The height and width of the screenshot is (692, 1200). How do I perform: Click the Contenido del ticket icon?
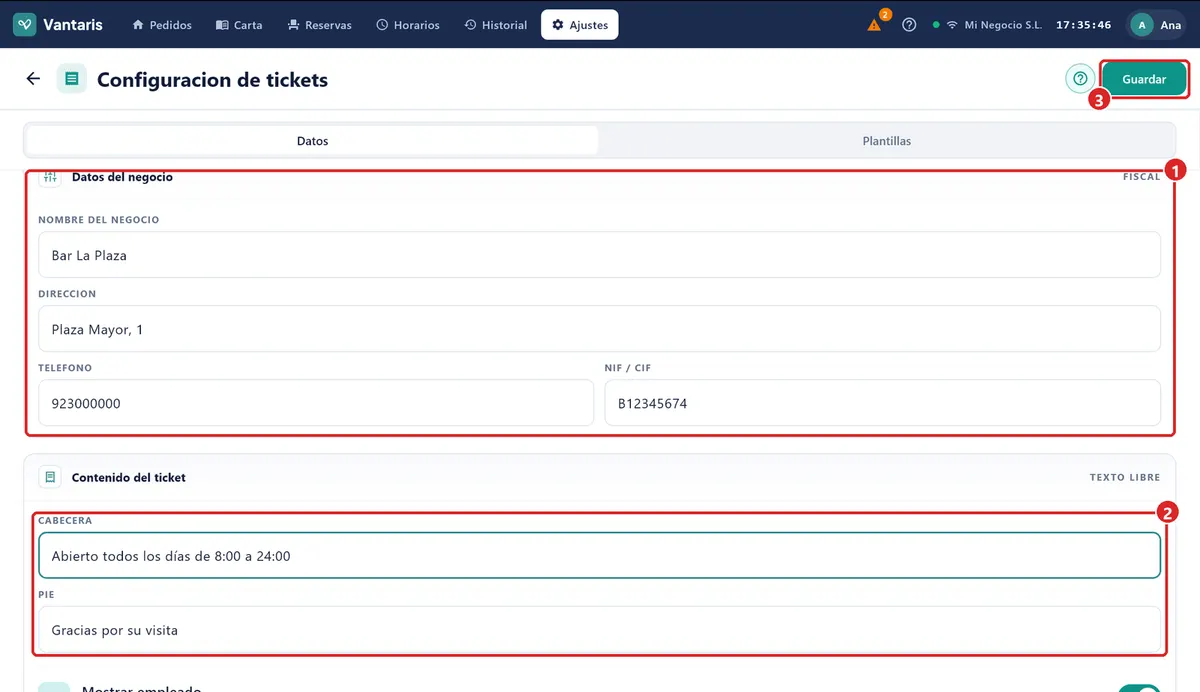point(50,478)
